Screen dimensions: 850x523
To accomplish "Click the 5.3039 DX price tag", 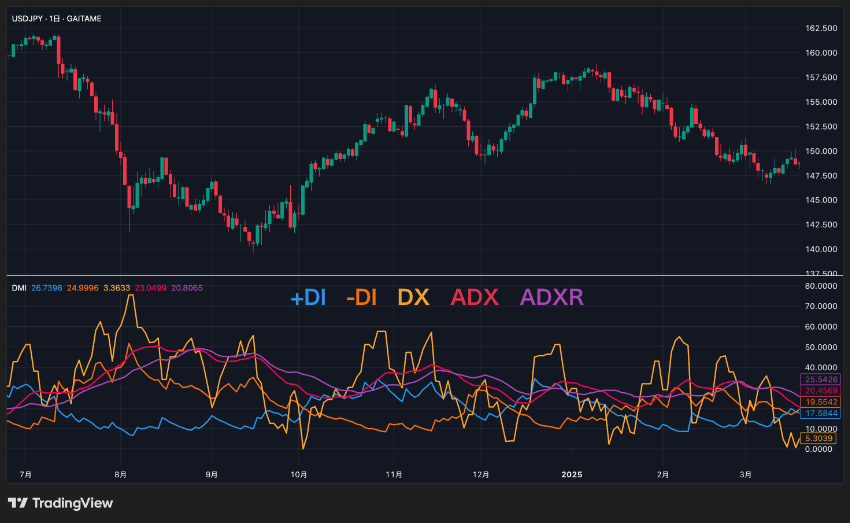I will (819, 438).
